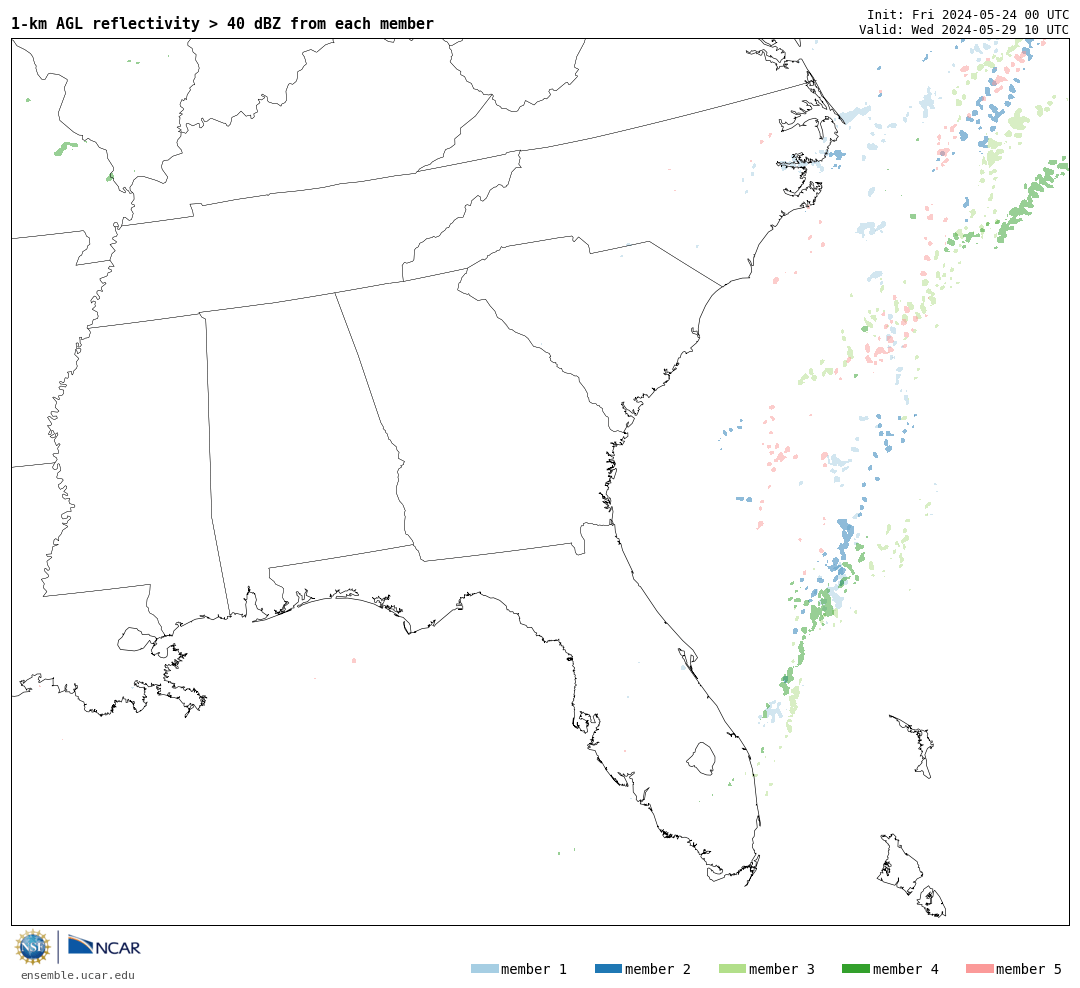Click the member 3 light green swatch
1080x988 pixels.
(732, 969)
